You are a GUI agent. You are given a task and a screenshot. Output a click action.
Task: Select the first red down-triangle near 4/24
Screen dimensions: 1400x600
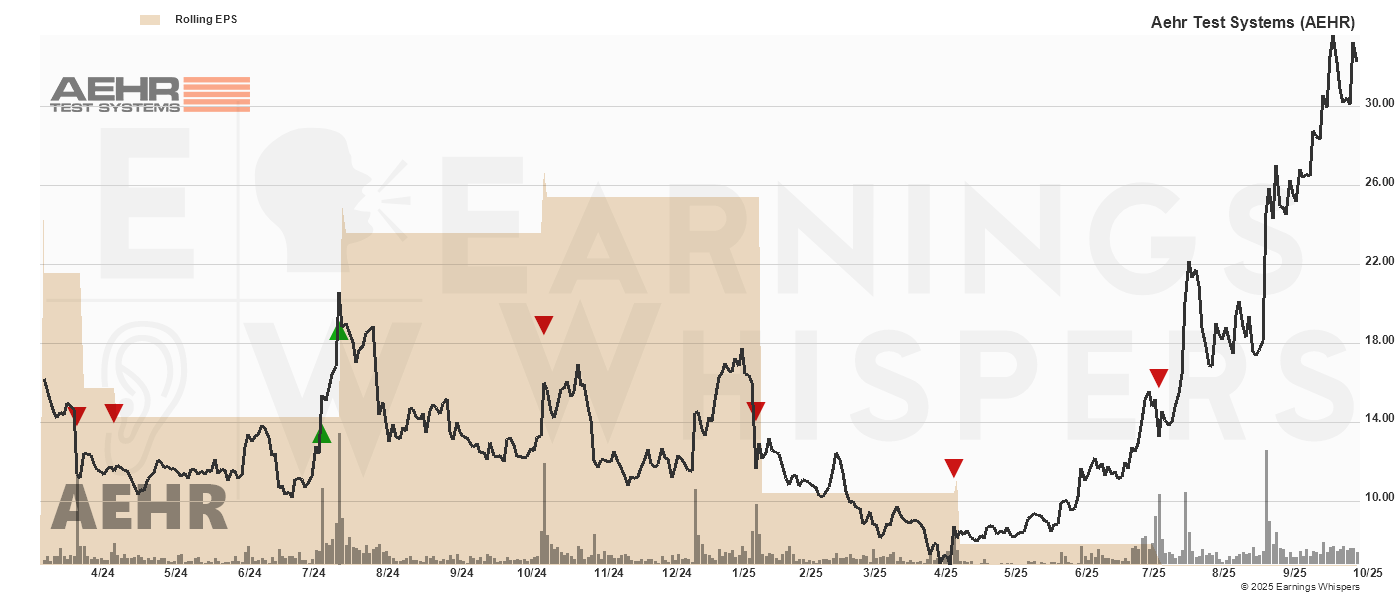pos(77,416)
